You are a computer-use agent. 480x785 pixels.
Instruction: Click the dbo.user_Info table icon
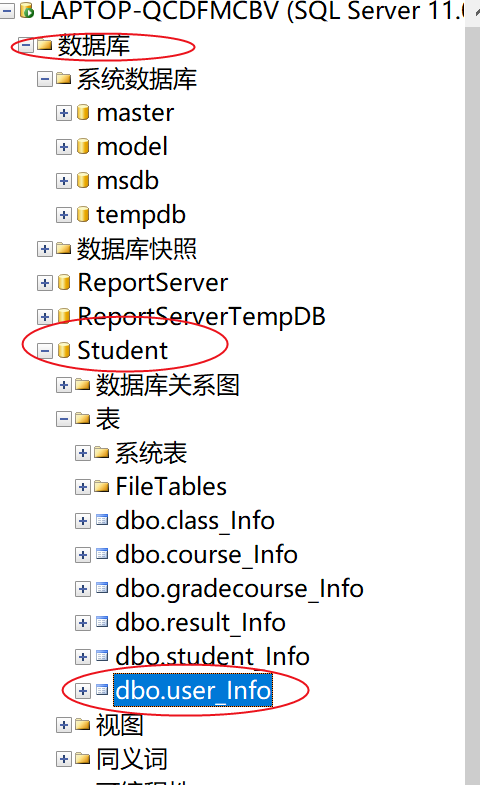tap(102, 690)
